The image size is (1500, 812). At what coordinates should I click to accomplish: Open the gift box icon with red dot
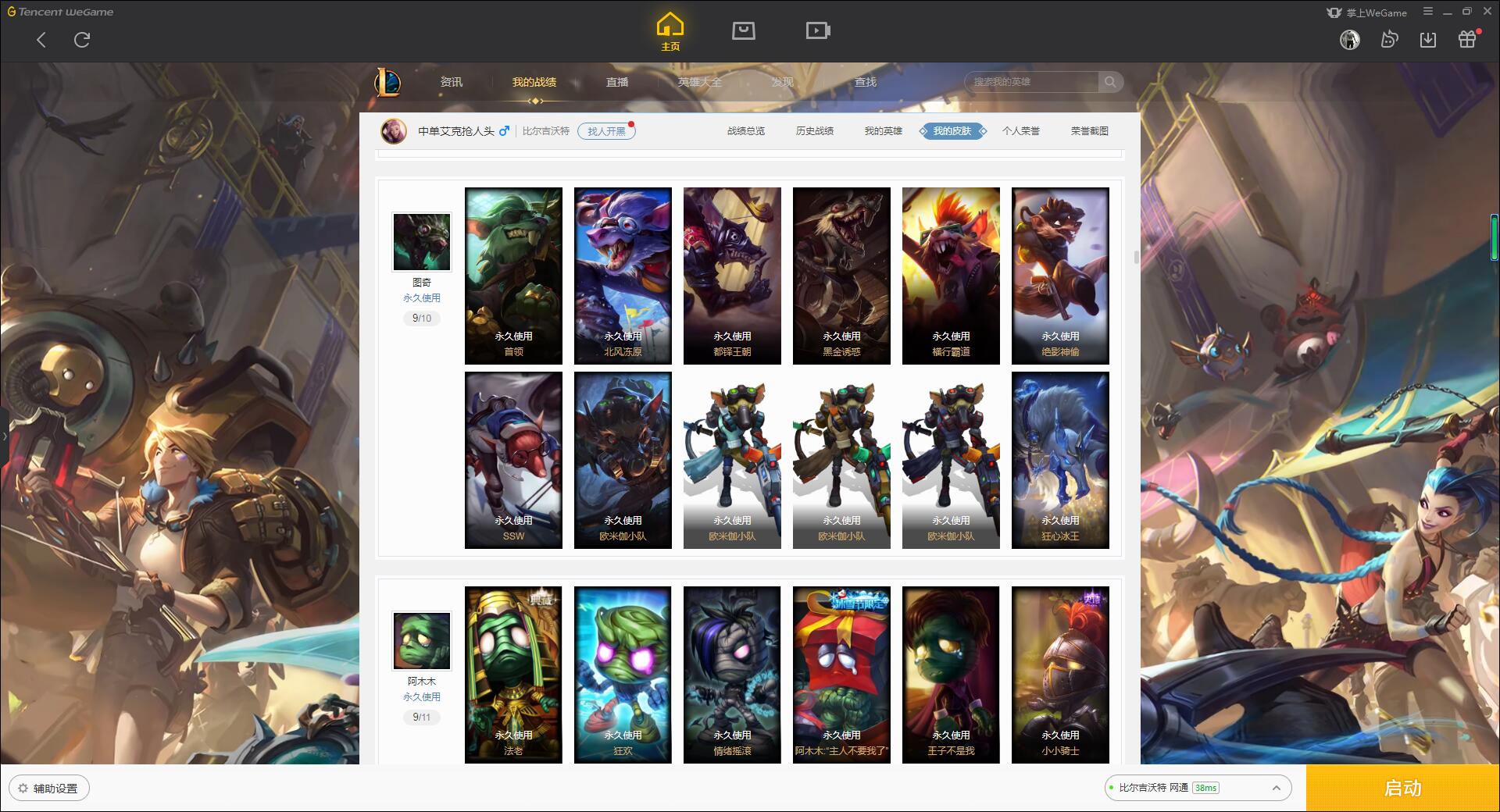pos(1467,39)
